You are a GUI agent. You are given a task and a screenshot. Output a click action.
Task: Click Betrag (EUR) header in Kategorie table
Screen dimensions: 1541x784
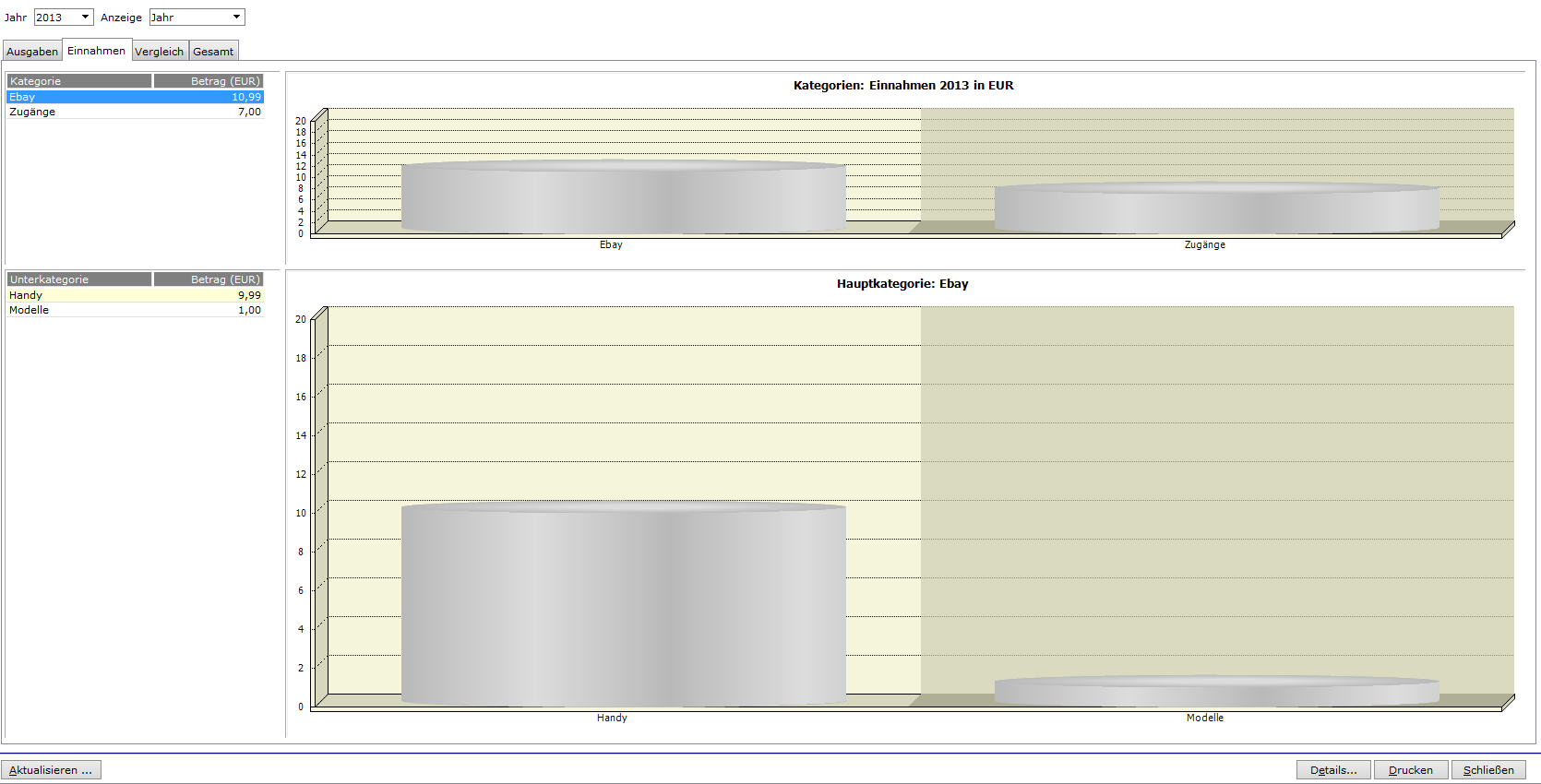tap(209, 81)
